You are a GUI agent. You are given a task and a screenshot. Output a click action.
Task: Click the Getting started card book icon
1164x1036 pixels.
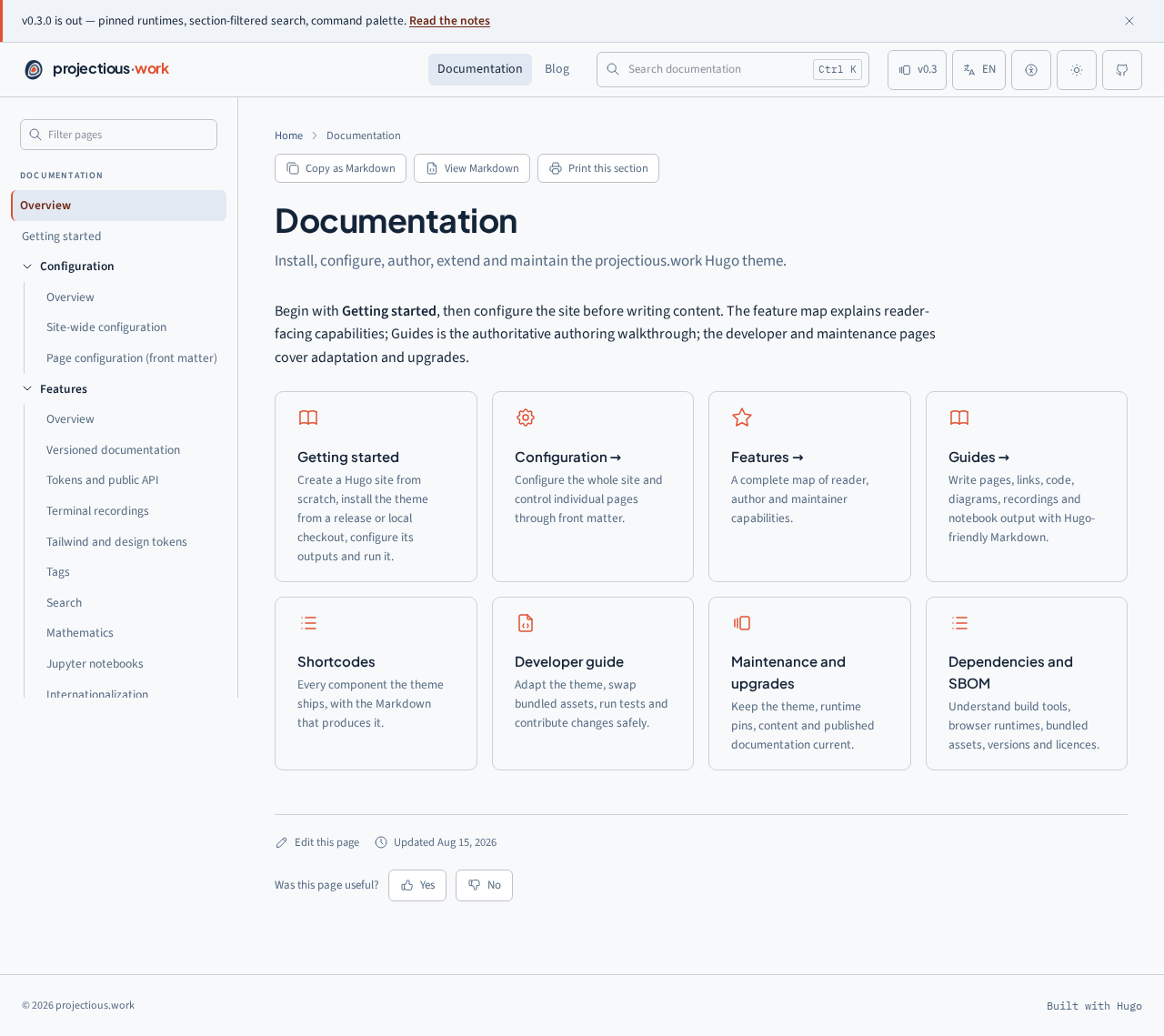[308, 417]
